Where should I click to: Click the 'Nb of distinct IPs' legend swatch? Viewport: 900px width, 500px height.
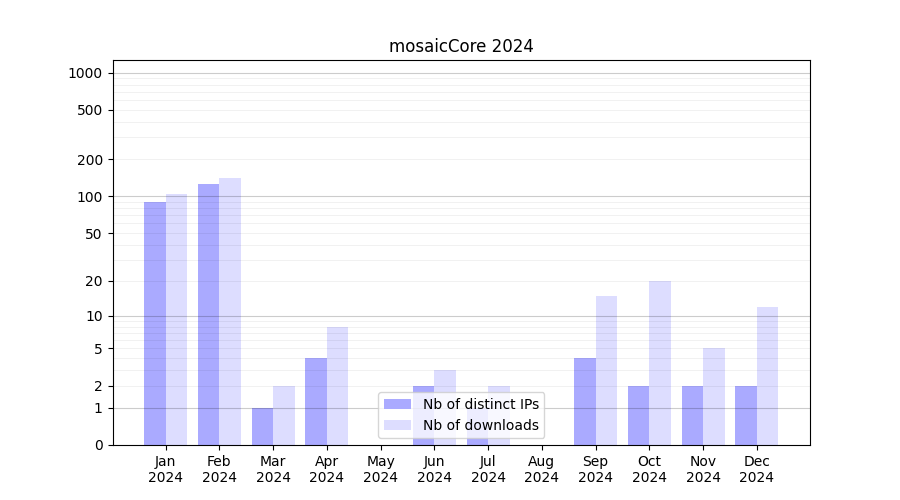[397, 404]
